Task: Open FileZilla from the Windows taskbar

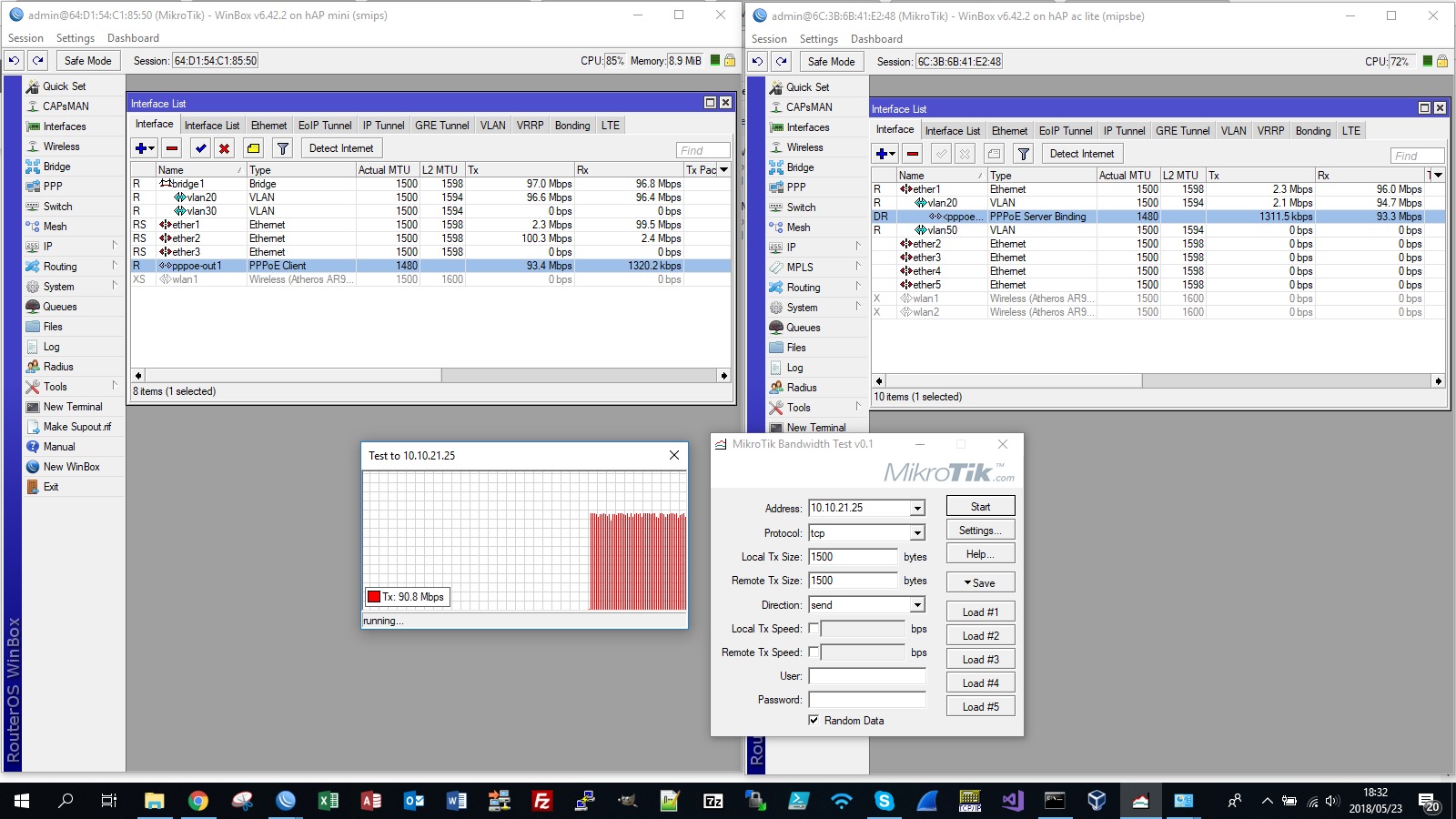Action: 542,801
